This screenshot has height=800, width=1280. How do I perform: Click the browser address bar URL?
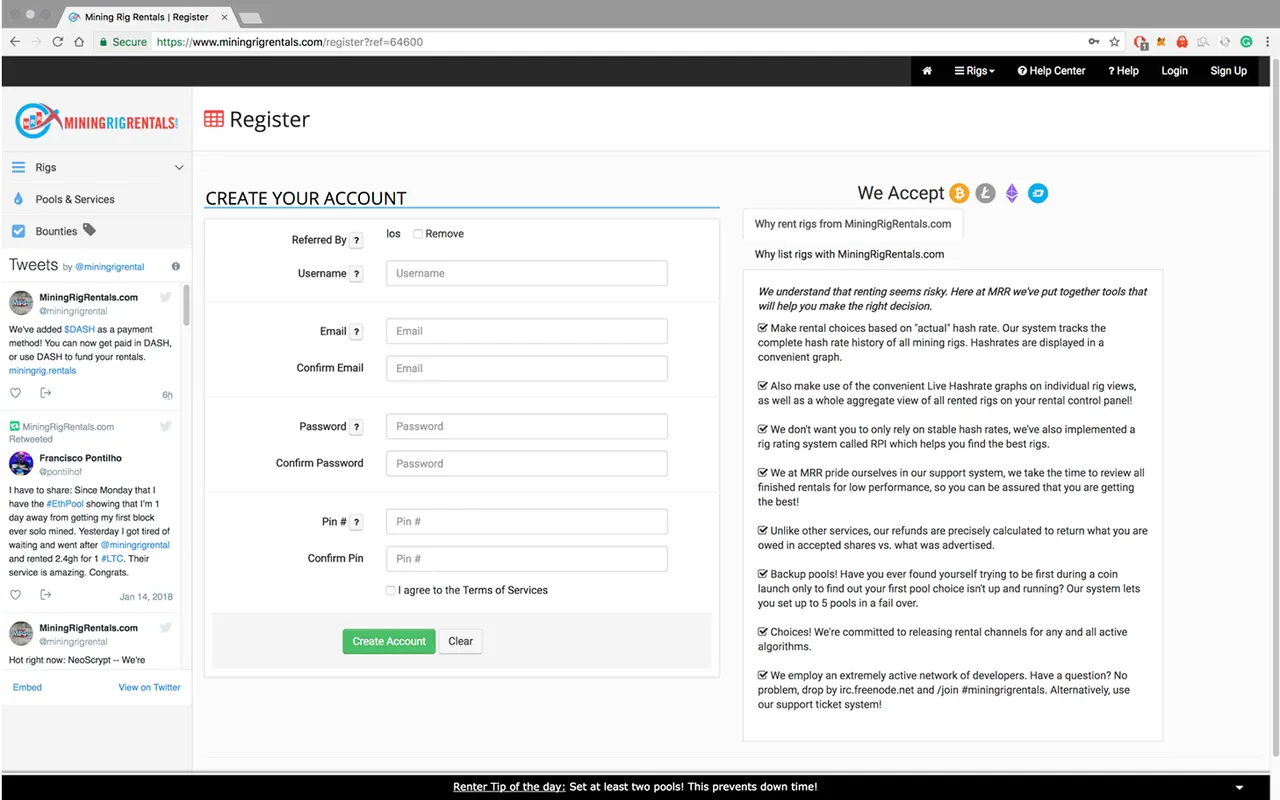[x=290, y=42]
